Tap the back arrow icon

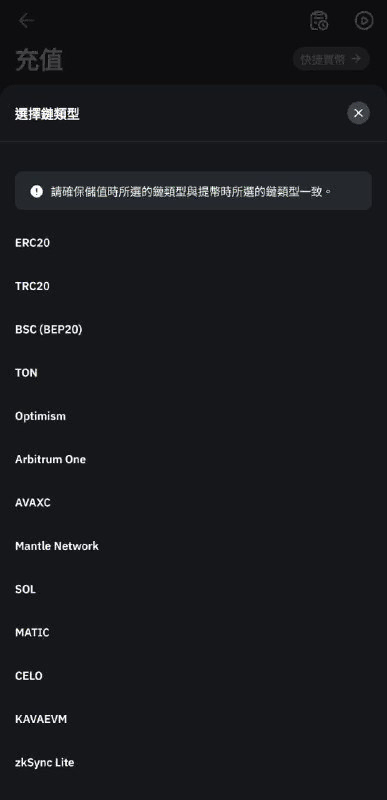pyautogui.click(x=26, y=20)
